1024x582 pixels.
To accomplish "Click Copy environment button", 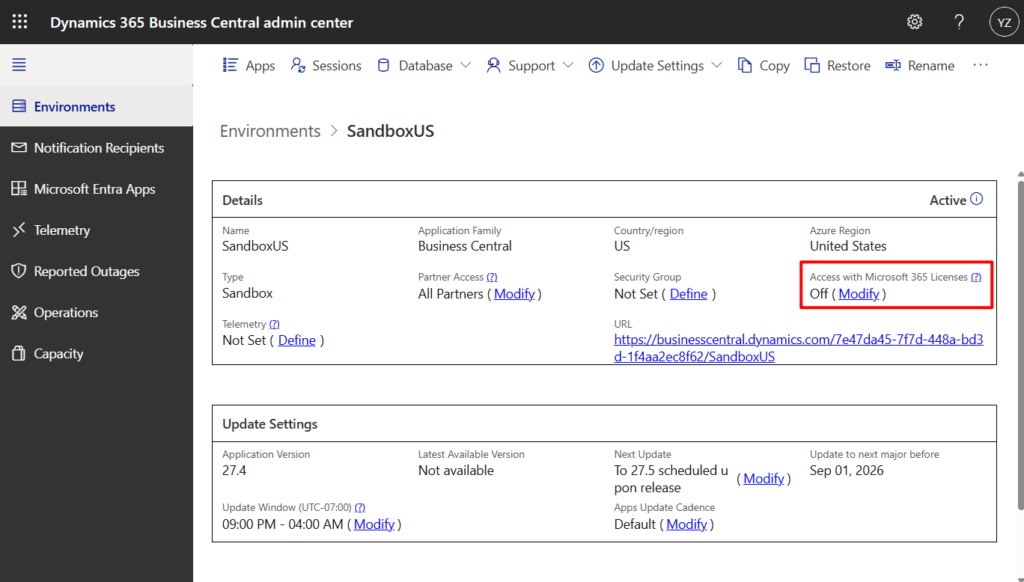I will (763, 65).
